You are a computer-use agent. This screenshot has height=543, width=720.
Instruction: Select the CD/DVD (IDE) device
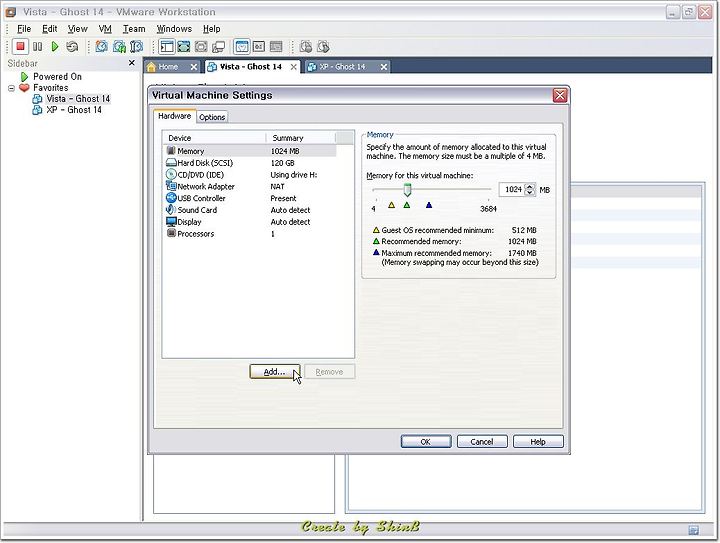[251, 175]
